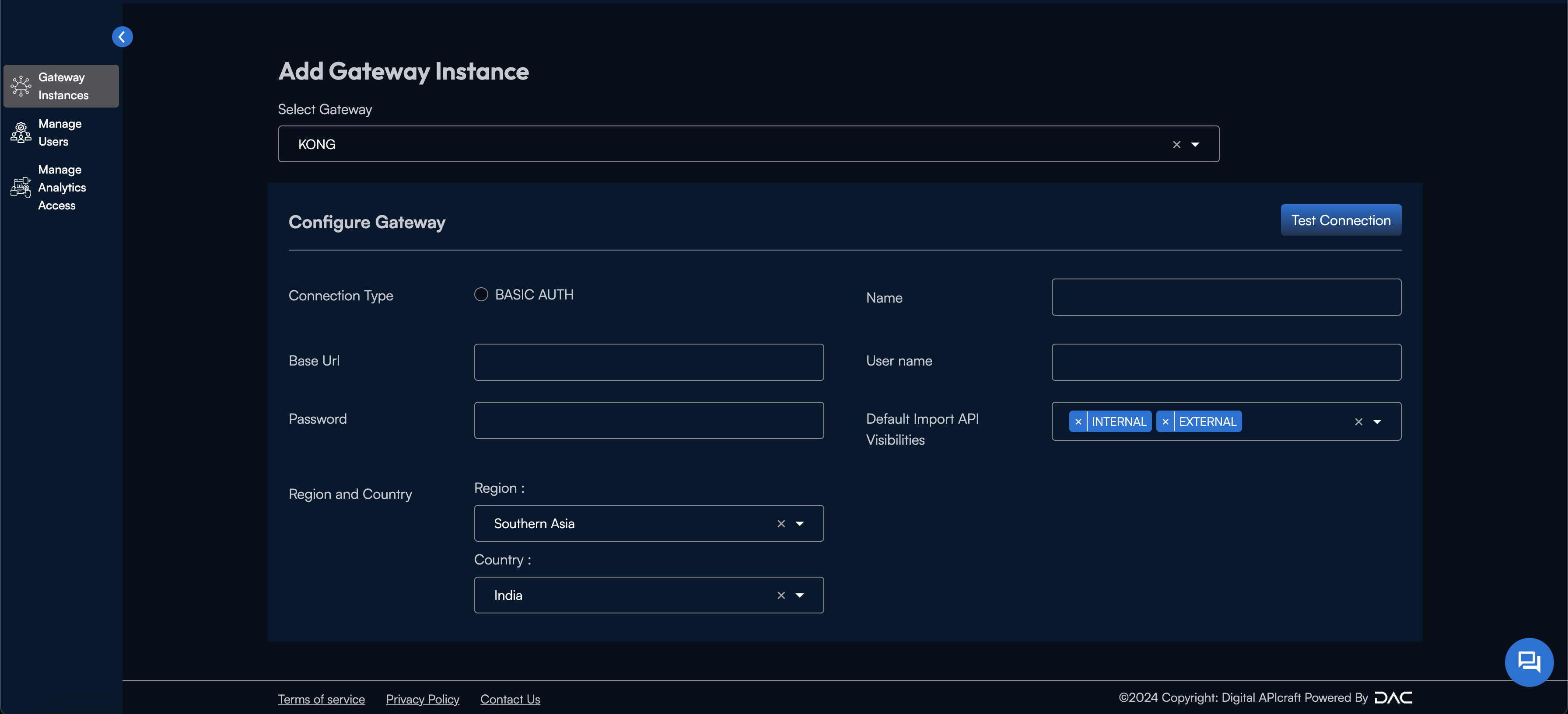Expand the Region Southern Asia dropdown
This screenshot has width=1568, height=714.
[x=800, y=523]
